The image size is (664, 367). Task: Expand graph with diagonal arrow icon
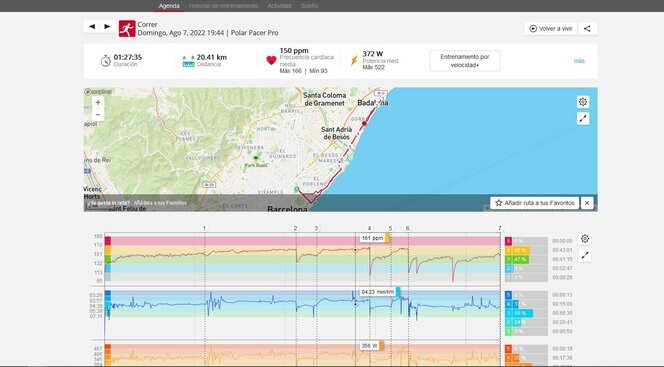[x=585, y=255]
